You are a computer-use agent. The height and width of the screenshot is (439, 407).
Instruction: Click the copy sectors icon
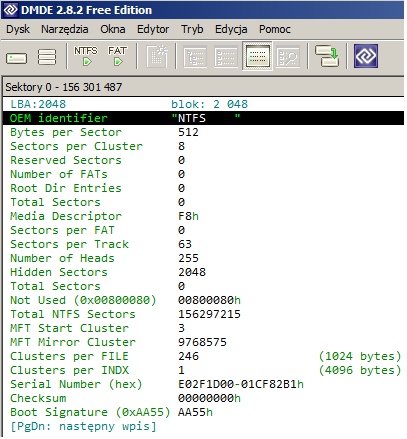point(327,56)
